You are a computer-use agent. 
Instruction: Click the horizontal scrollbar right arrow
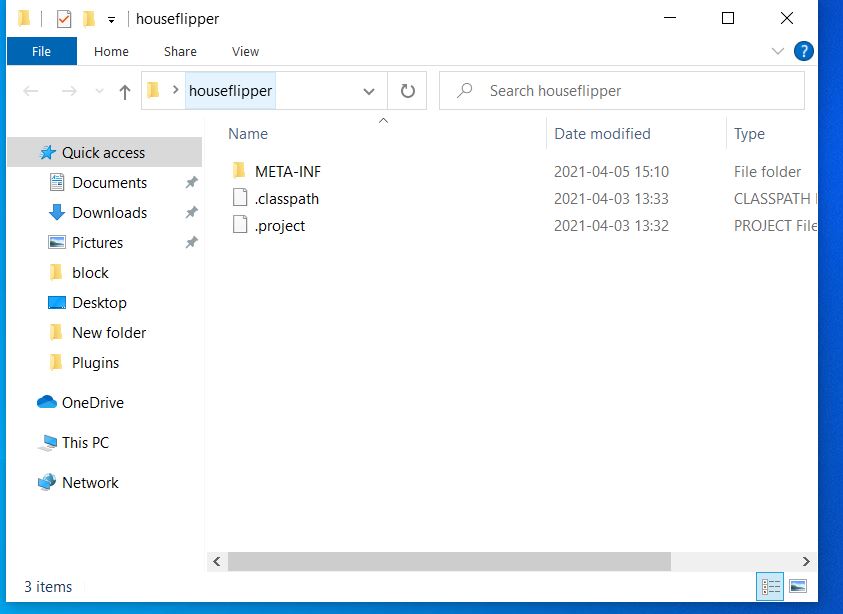[805, 562]
